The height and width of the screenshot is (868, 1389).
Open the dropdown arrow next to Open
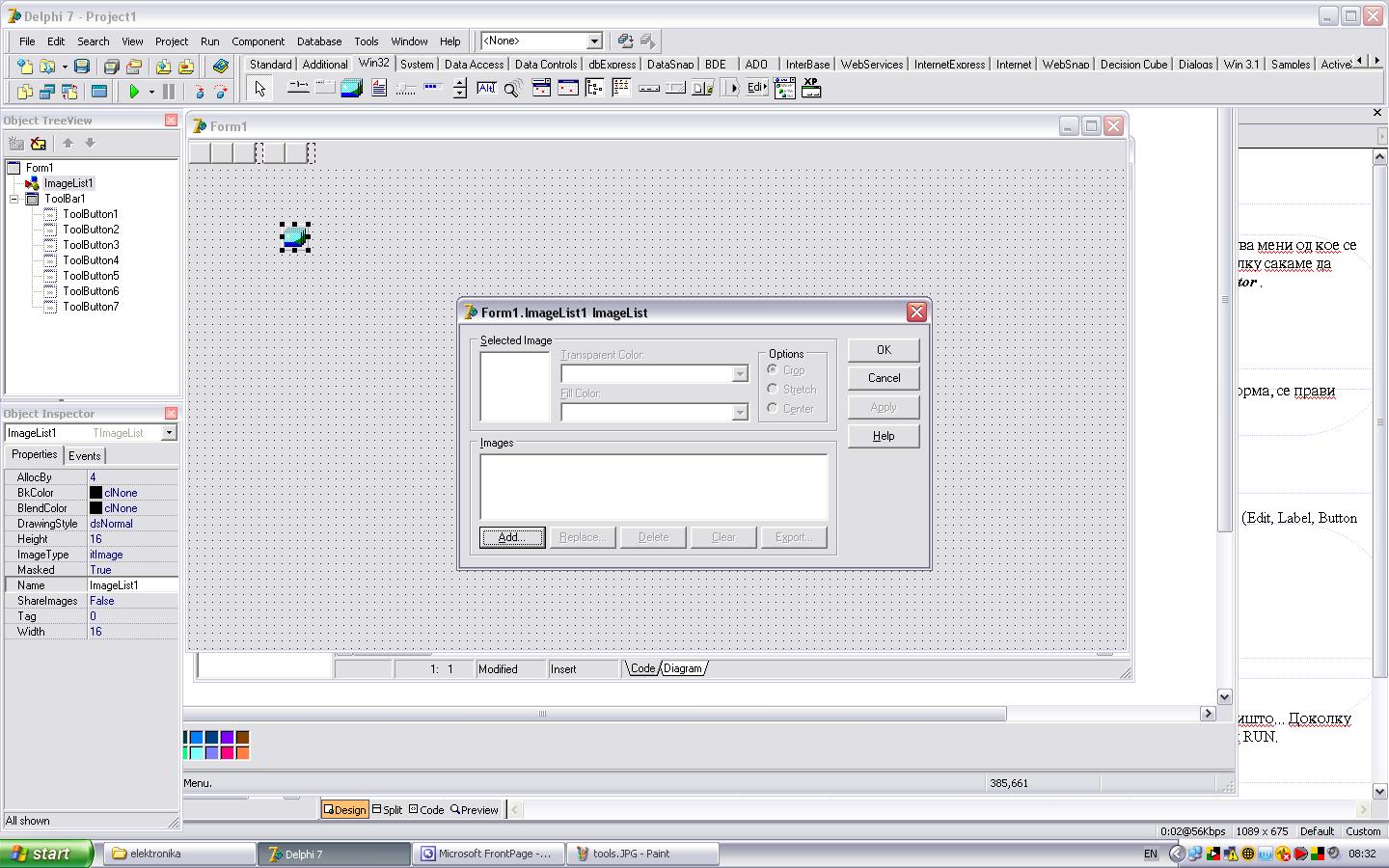coord(64,67)
